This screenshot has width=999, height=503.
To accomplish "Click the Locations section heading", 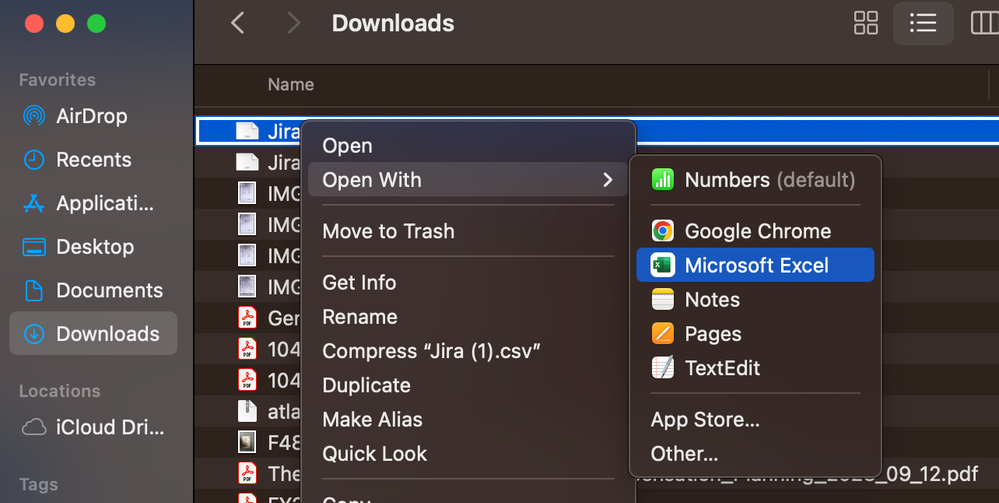I will (x=60, y=391).
